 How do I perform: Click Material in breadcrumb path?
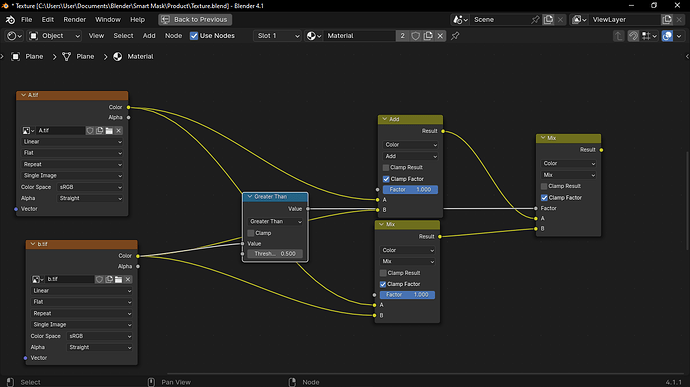click(134, 56)
